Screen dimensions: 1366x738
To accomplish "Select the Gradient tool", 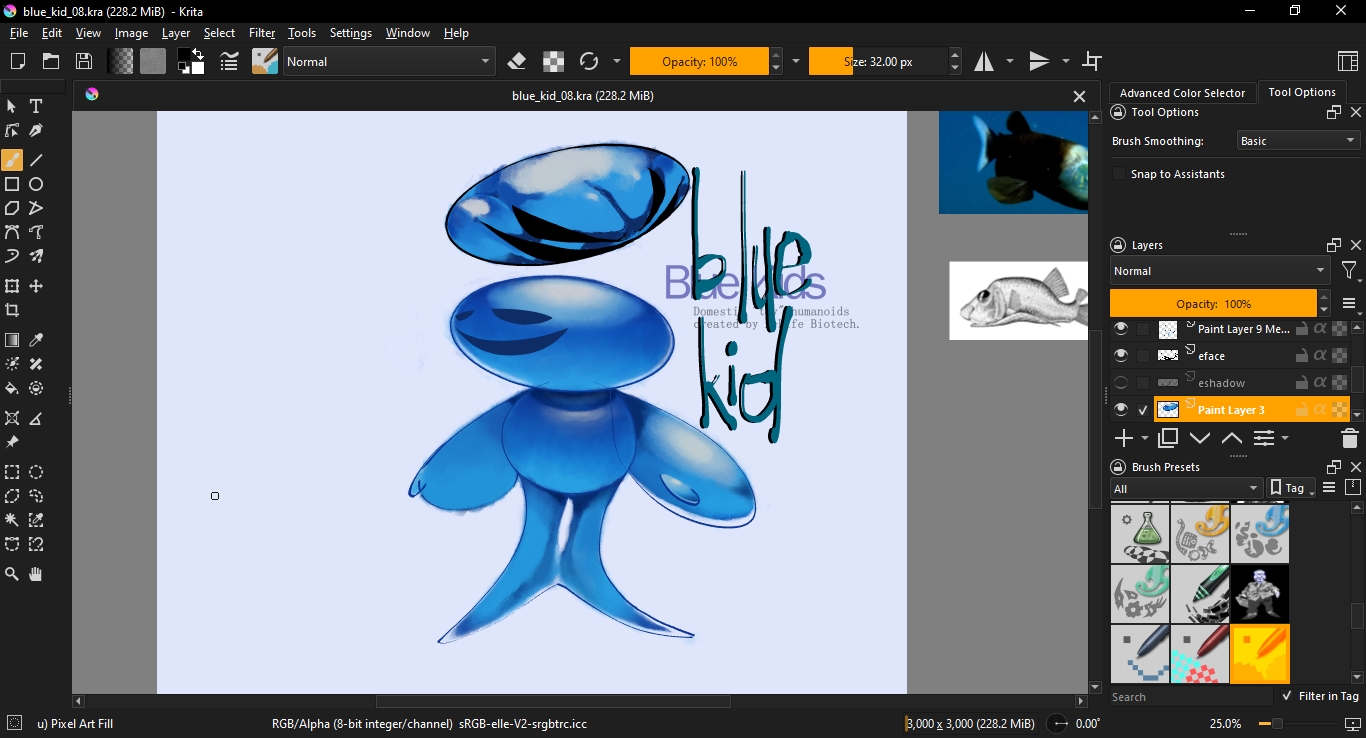I will 12,340.
